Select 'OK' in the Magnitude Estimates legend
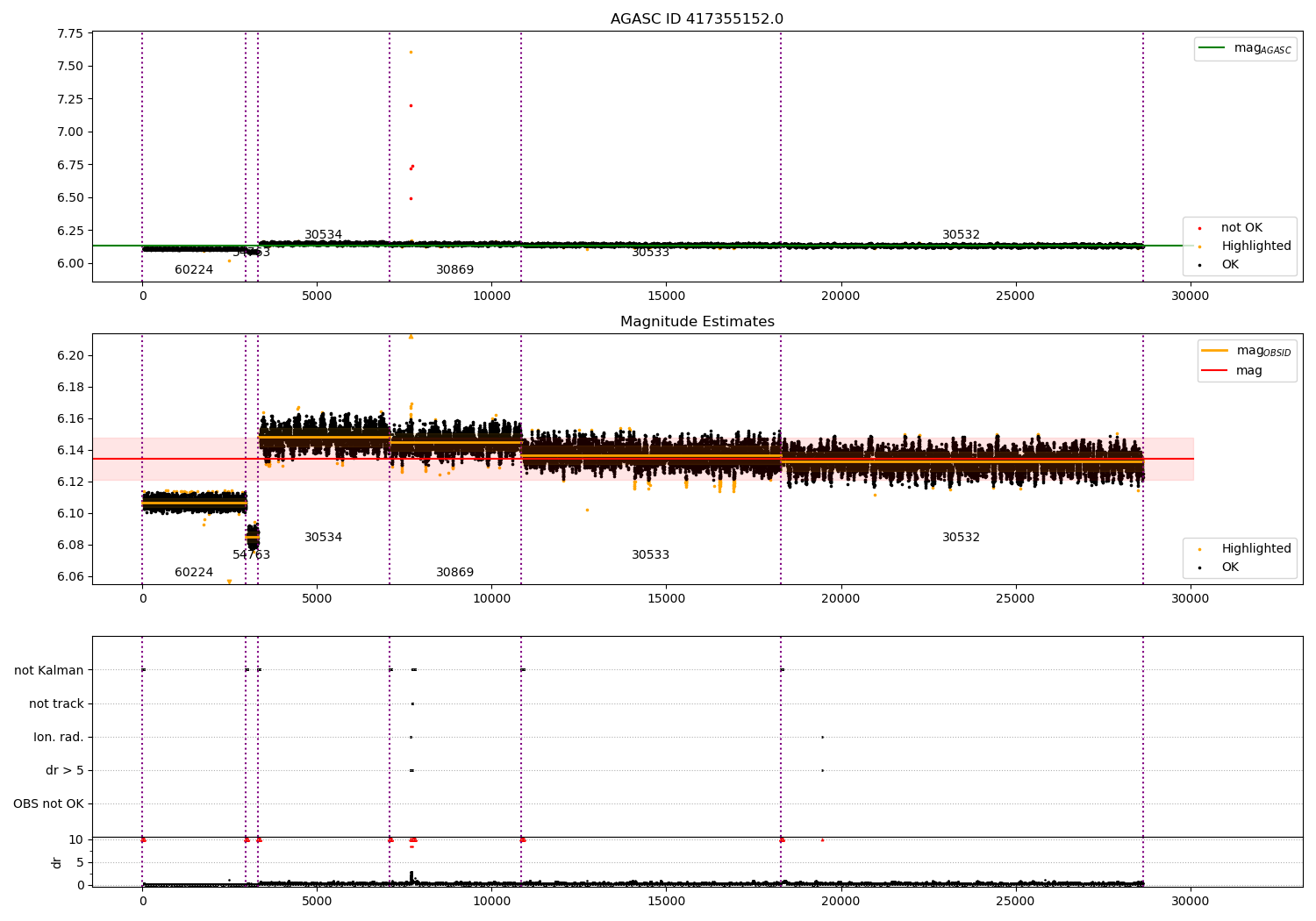This screenshot has width=1316, height=921. 1219,568
